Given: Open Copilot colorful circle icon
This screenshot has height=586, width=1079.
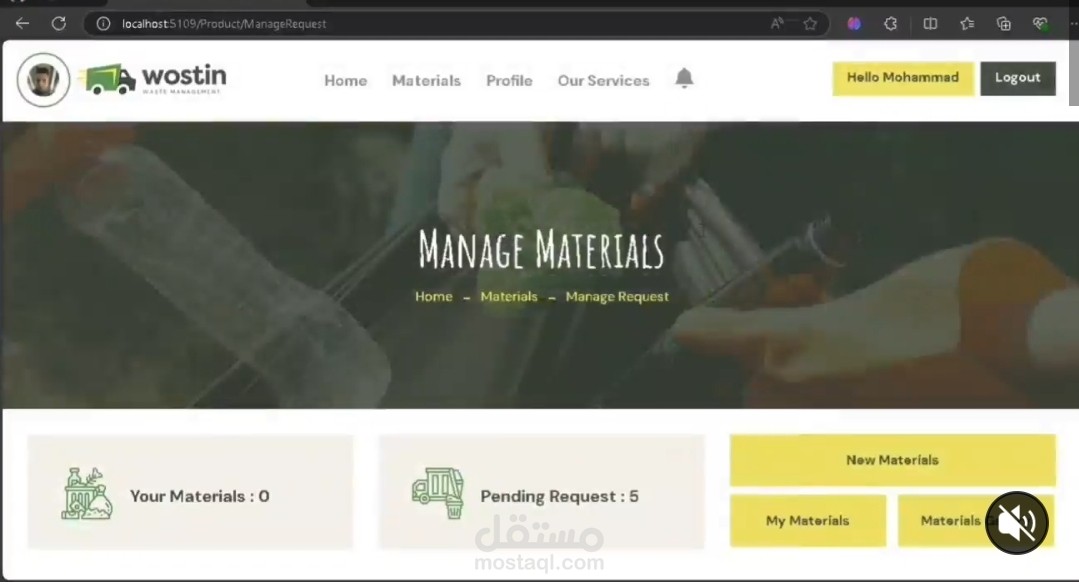Looking at the screenshot, I should pyautogui.click(x=854, y=23).
